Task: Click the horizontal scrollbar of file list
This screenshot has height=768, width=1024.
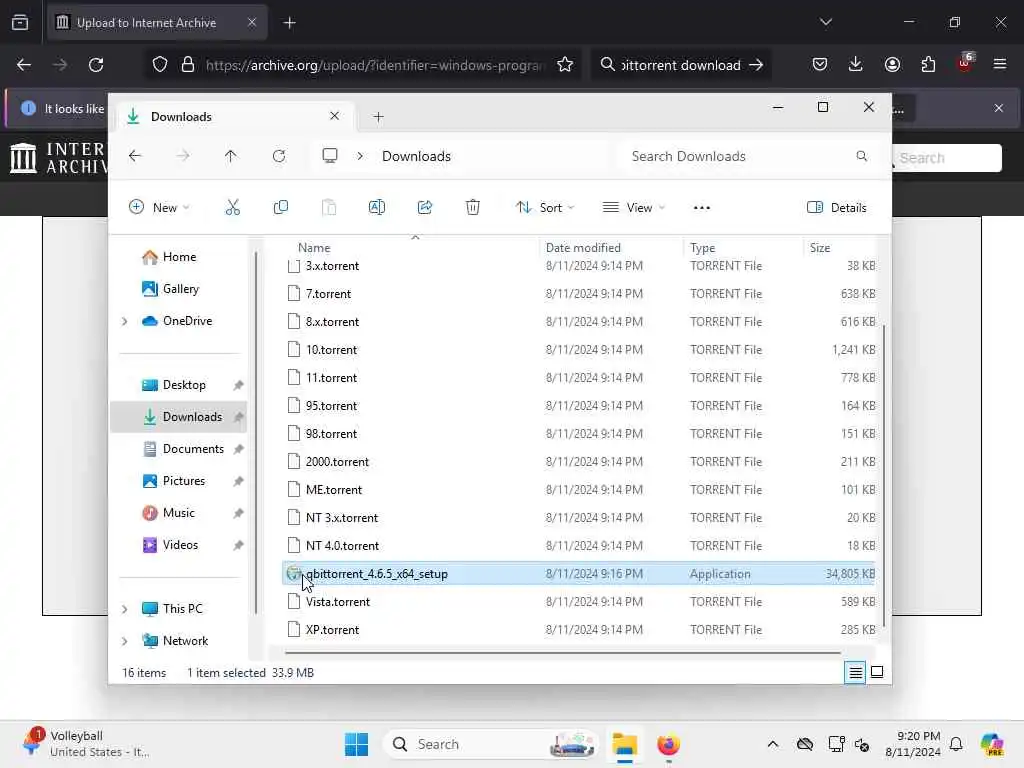Action: (x=562, y=652)
